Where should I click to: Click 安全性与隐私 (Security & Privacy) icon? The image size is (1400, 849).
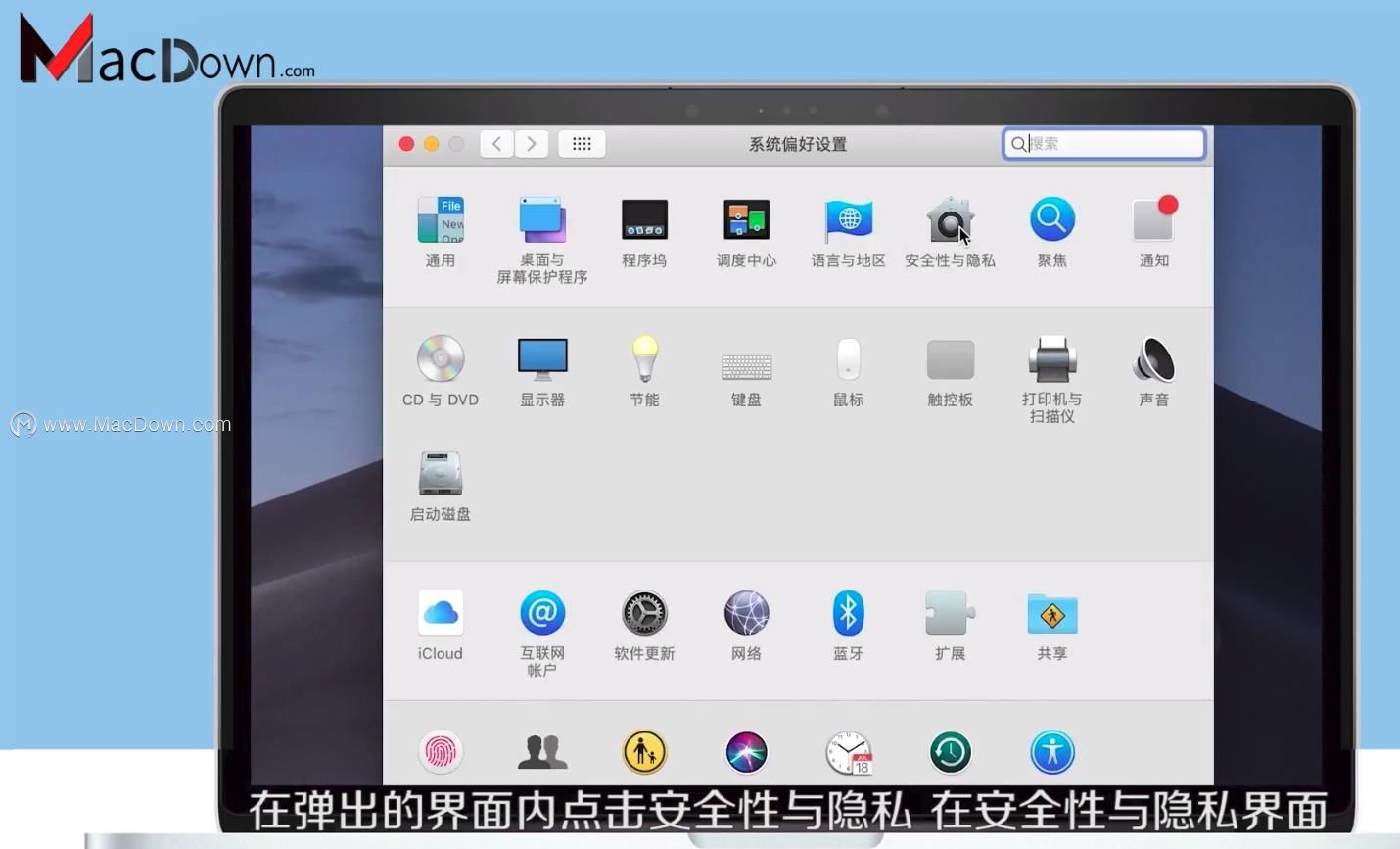[x=950, y=220]
